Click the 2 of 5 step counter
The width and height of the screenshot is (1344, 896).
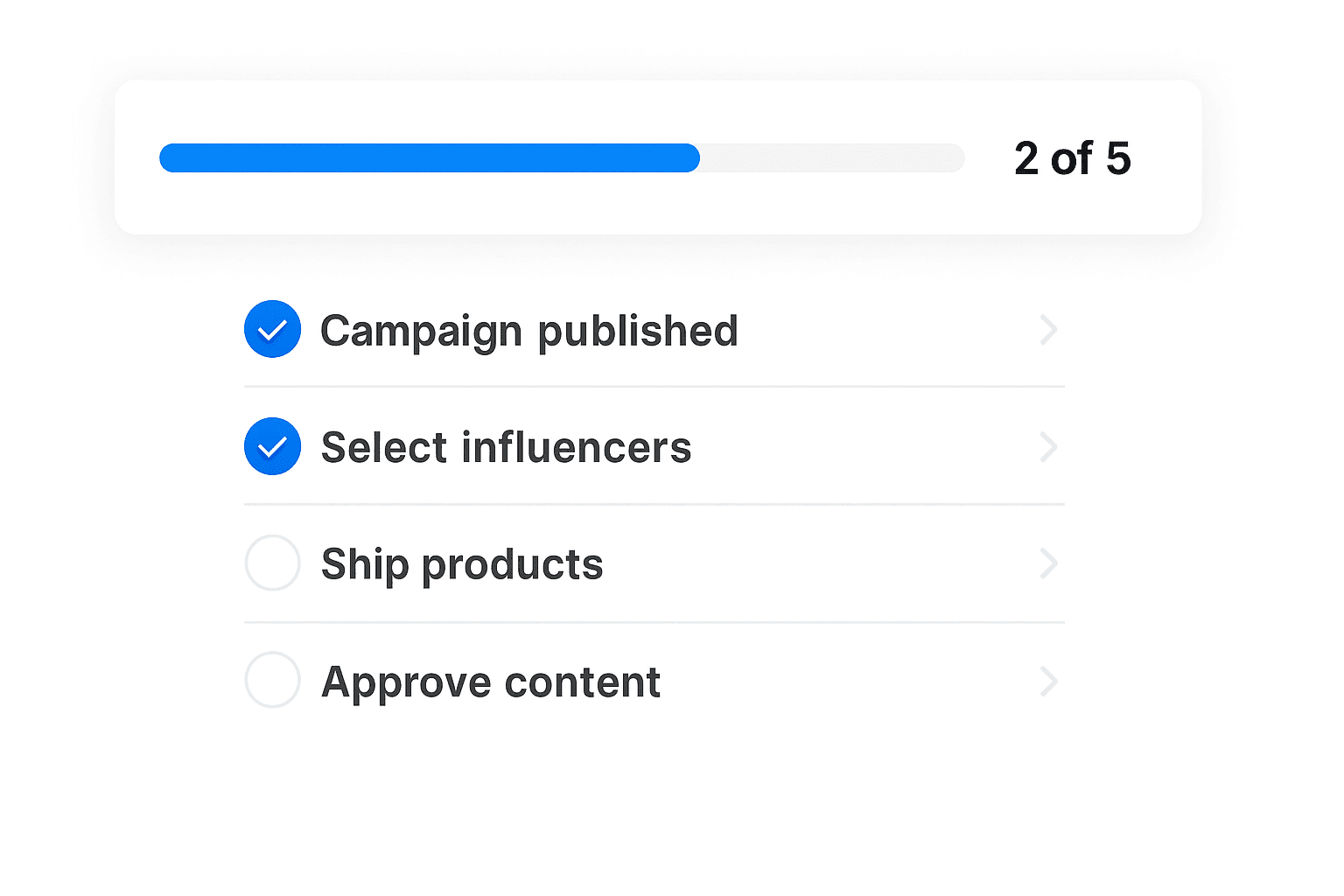[1072, 158]
